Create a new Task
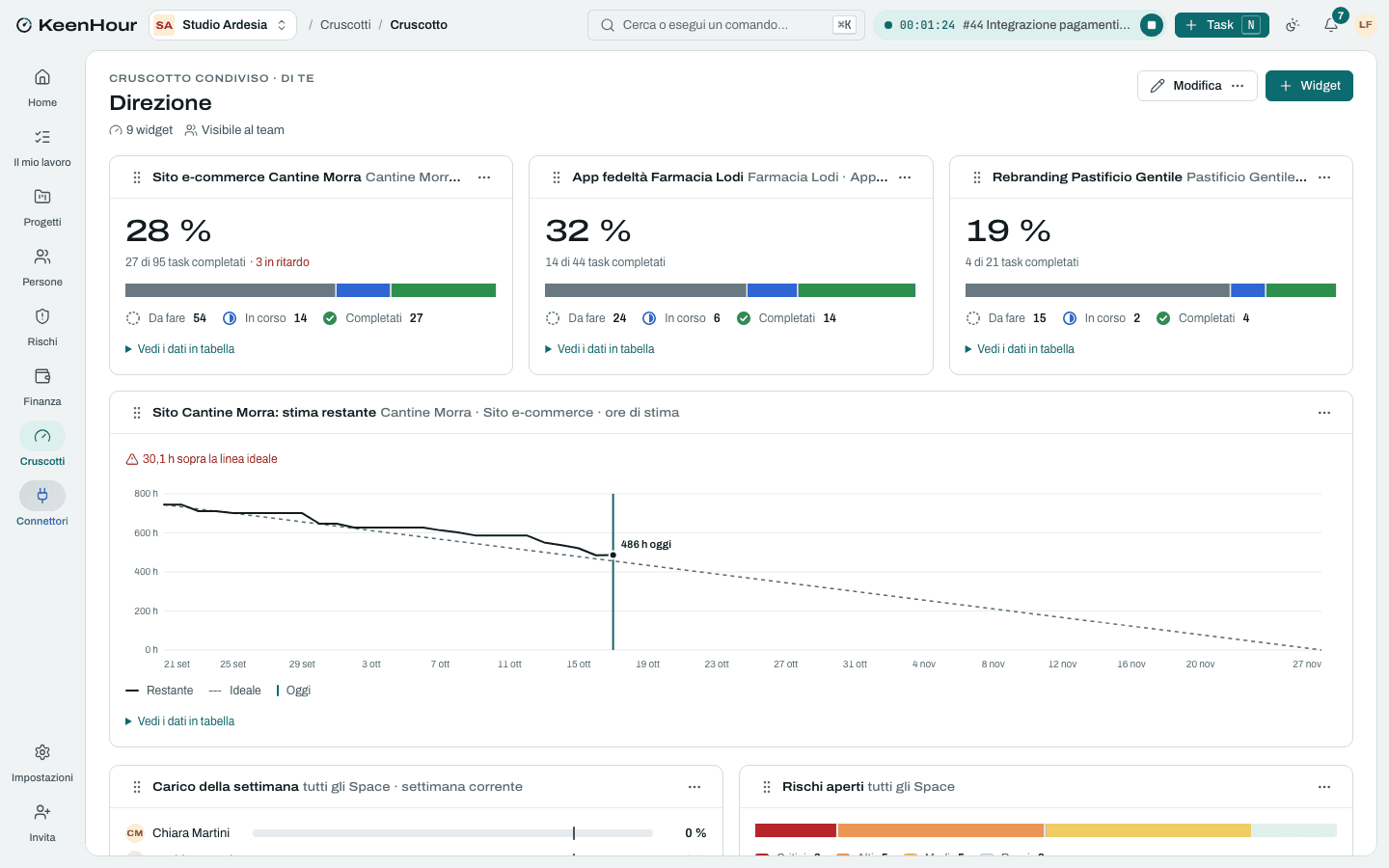 point(1221,25)
